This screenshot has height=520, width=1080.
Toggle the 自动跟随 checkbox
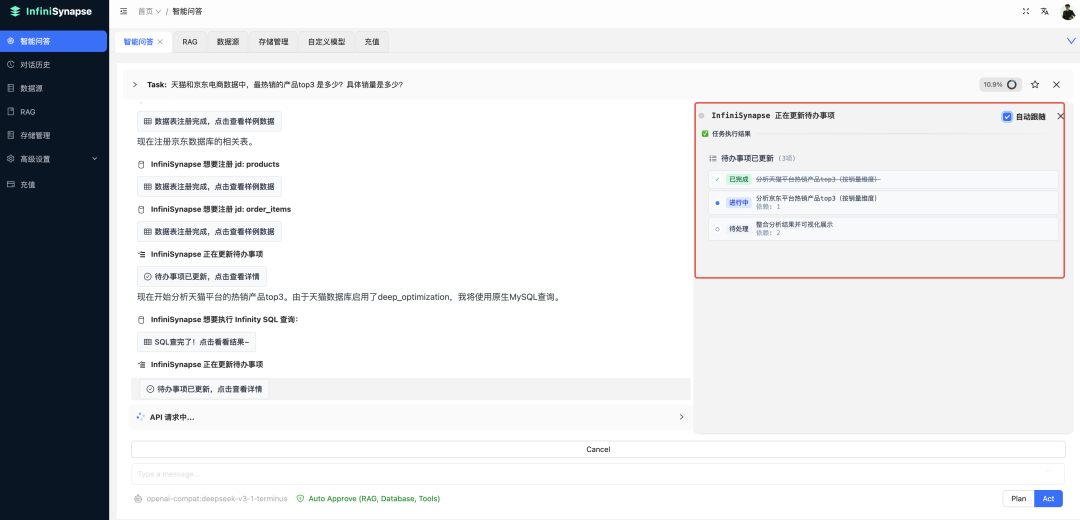[x=1007, y=116]
